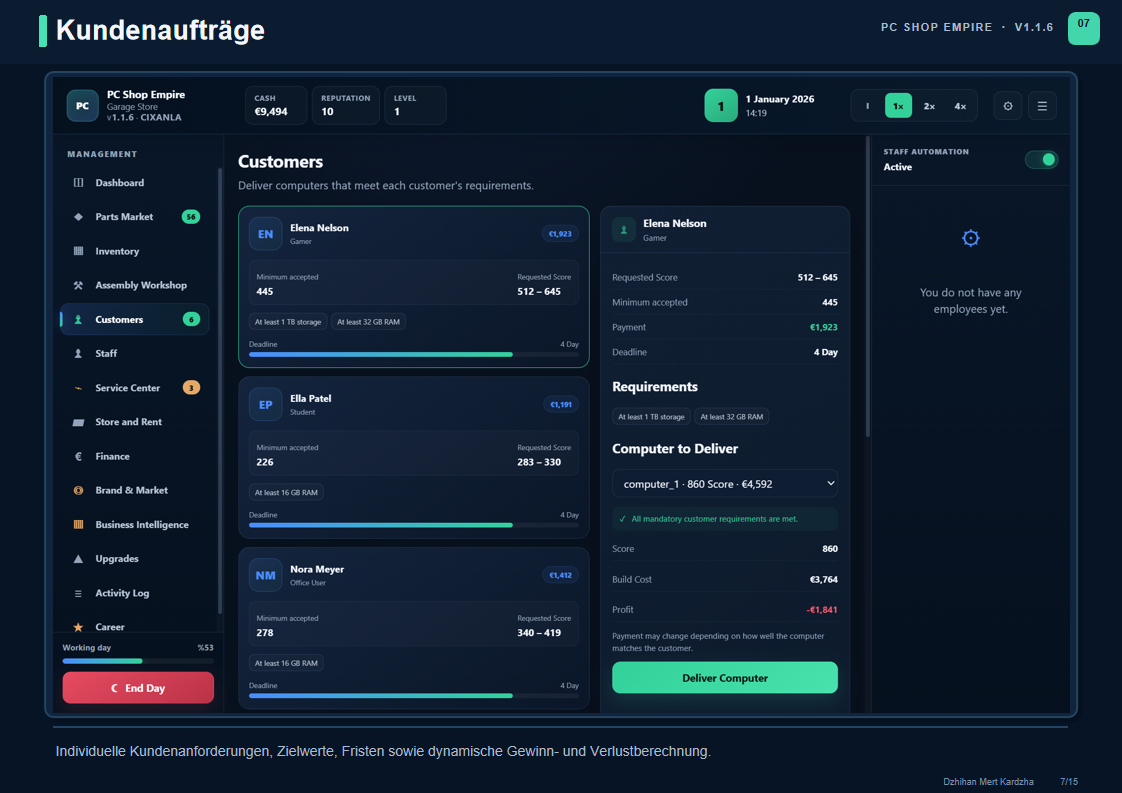Select the Elena Nelson customer card
This screenshot has height=793, width=1122.
414,287
